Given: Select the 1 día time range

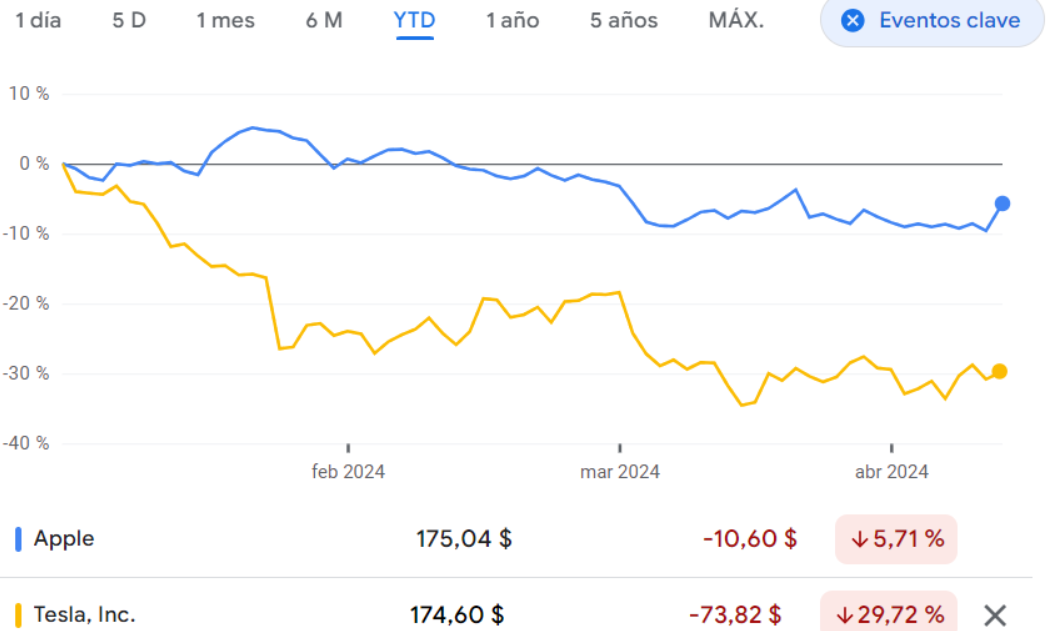Looking at the screenshot, I should (38, 20).
